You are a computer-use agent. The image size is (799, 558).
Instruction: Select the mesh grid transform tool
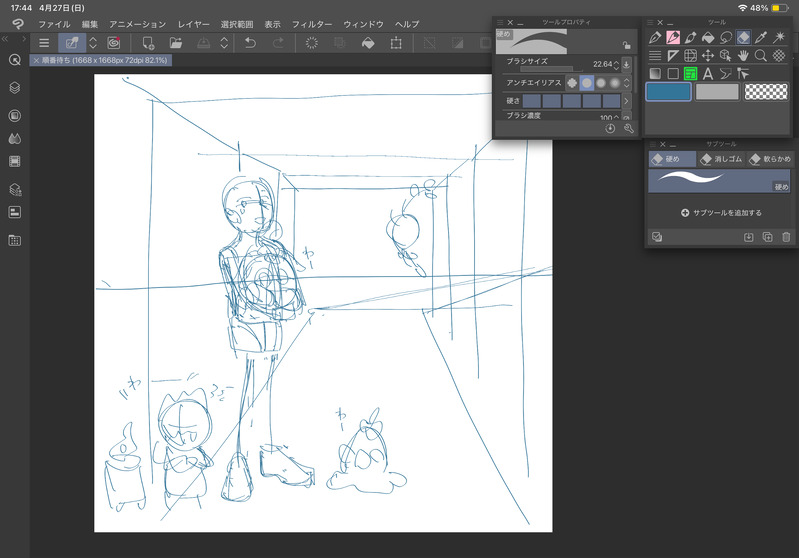690,56
